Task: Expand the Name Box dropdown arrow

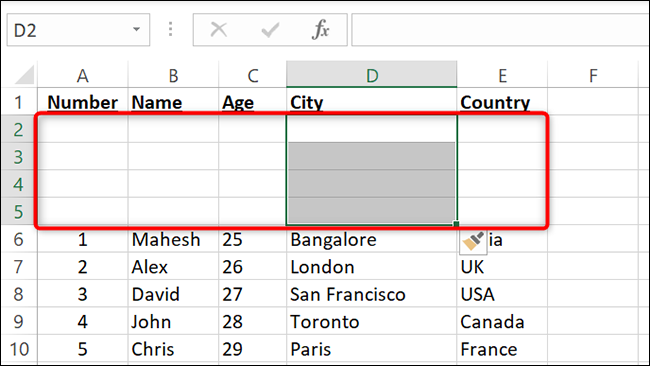Action: point(136,29)
